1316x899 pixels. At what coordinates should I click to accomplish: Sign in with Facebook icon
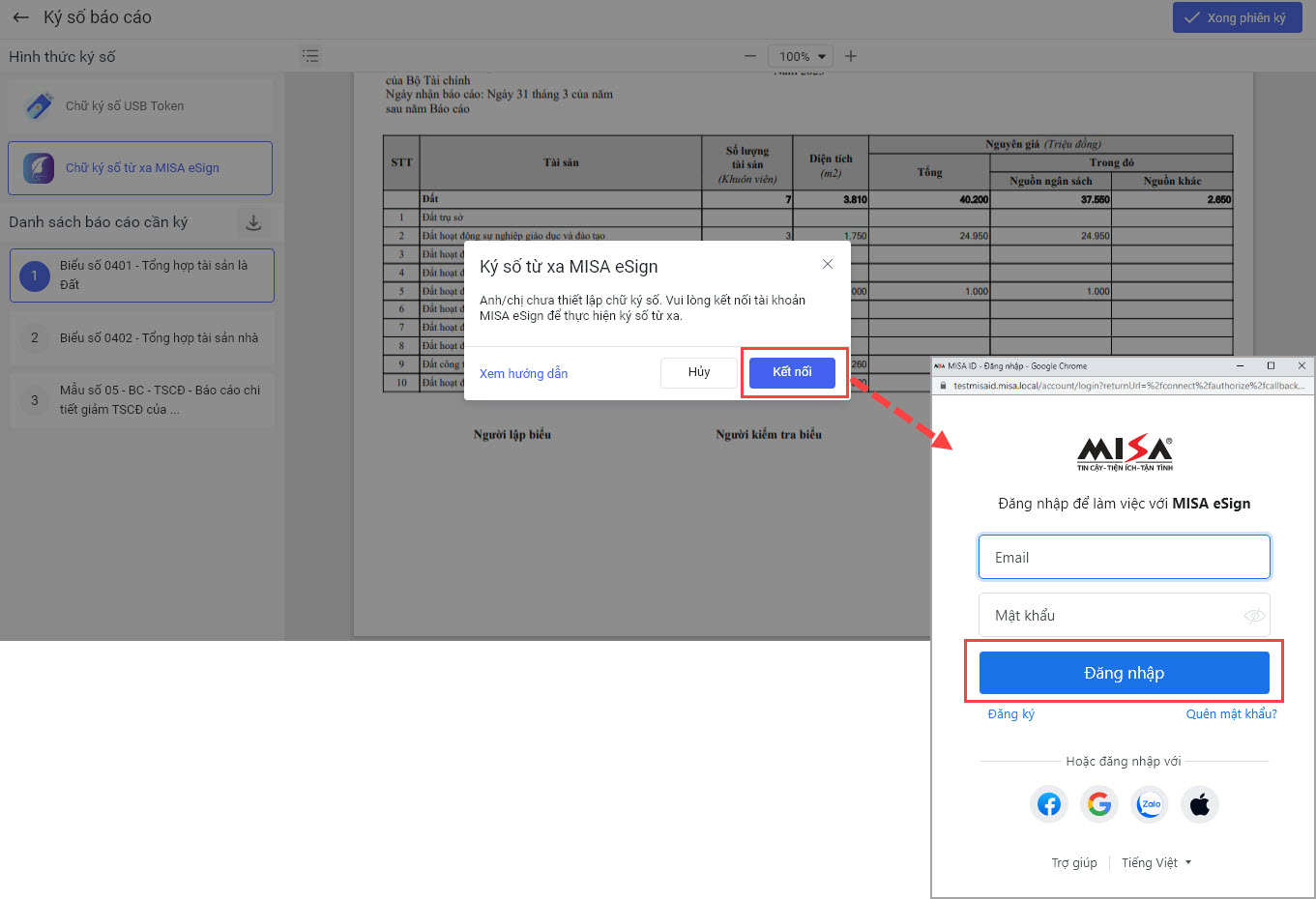click(x=1049, y=804)
